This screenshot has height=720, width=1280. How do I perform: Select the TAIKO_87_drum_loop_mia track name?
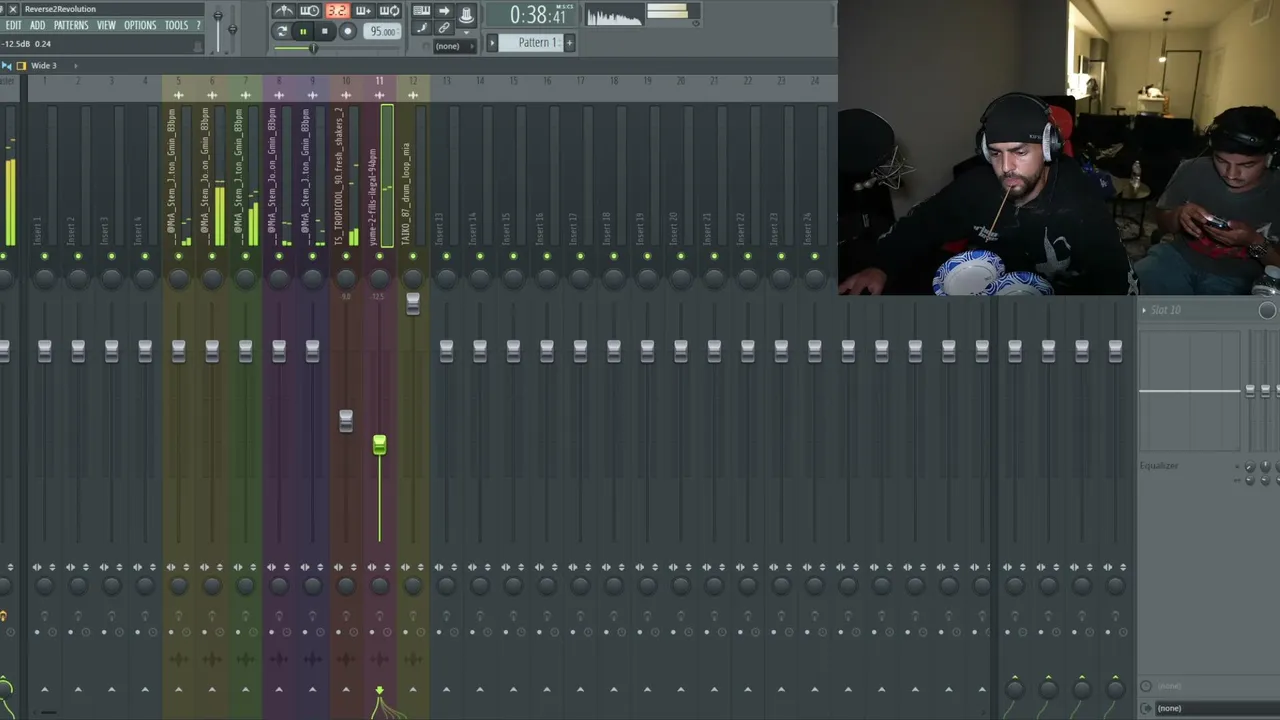[x=406, y=194]
